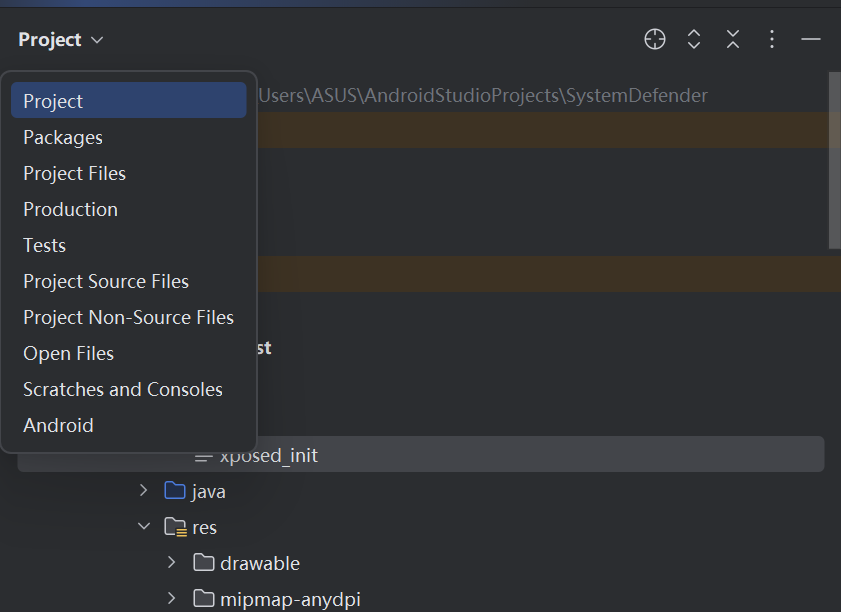Expand the drawable folder chevron
Image resolution: width=841 pixels, height=612 pixels.
pos(172,563)
